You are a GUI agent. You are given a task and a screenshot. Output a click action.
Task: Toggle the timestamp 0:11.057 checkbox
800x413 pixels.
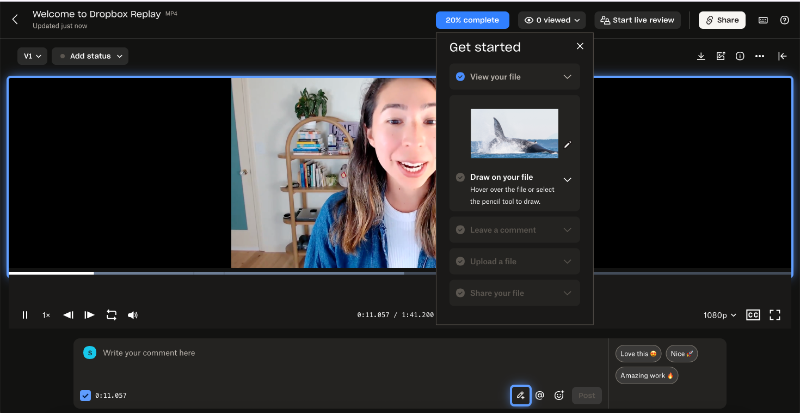pyautogui.click(x=85, y=395)
